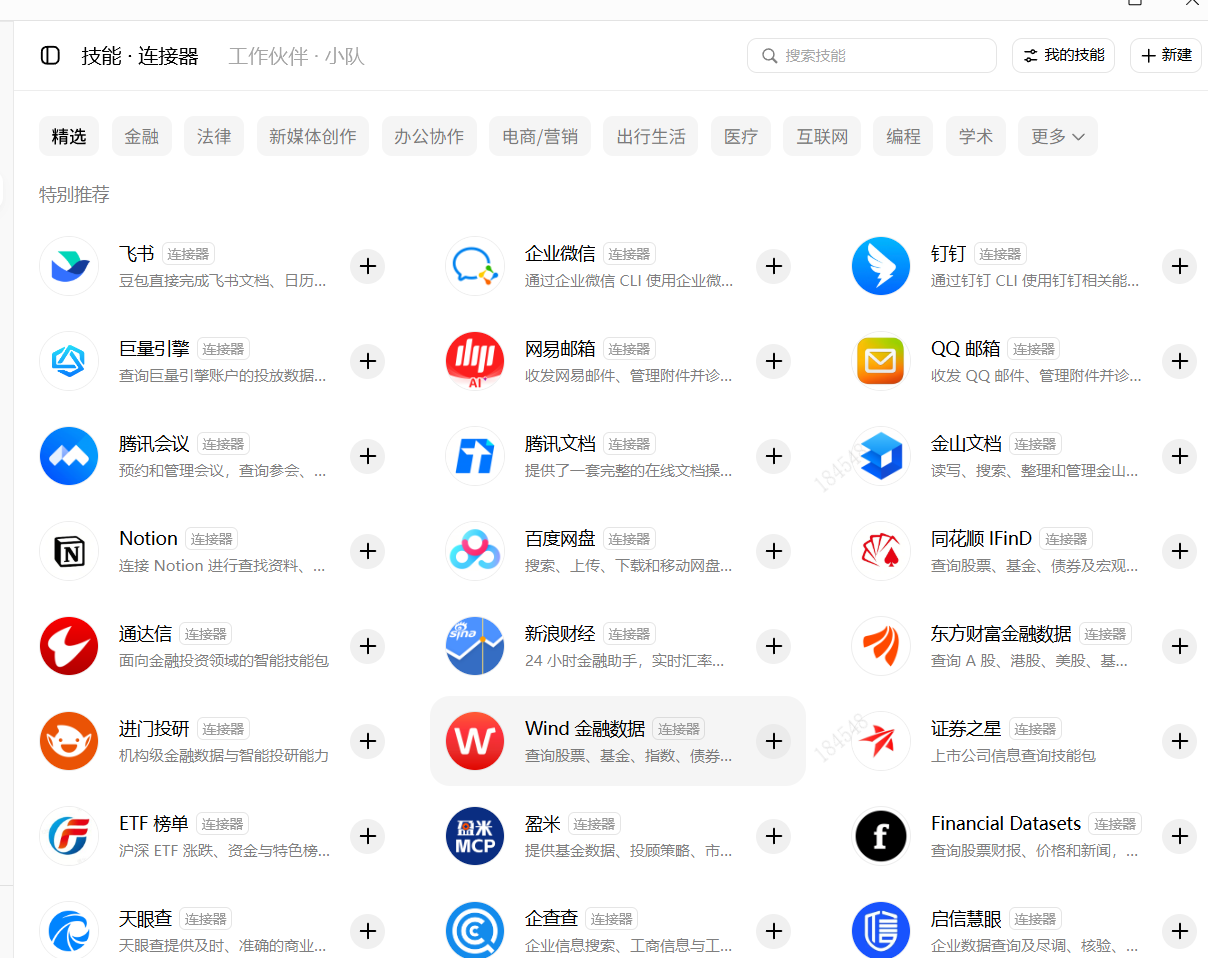
Task: Toggle the sidebar panel icon
Action: click(50, 55)
